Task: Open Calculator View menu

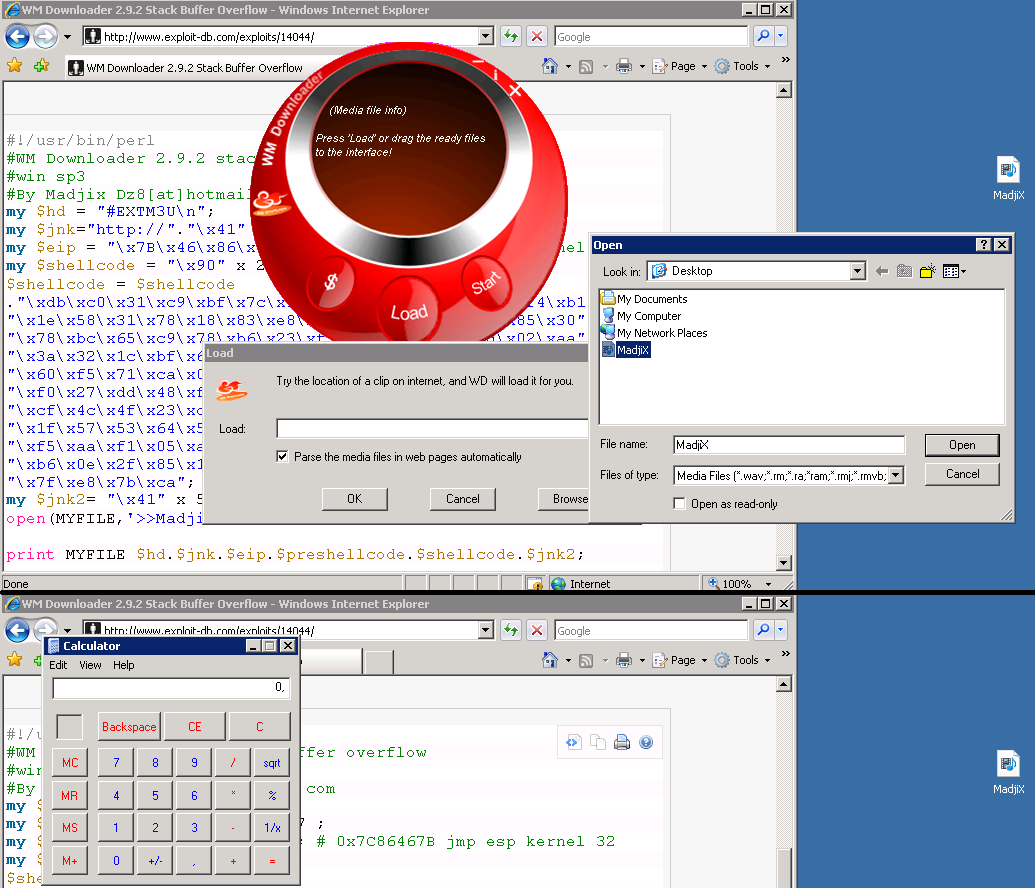Action: coord(90,665)
